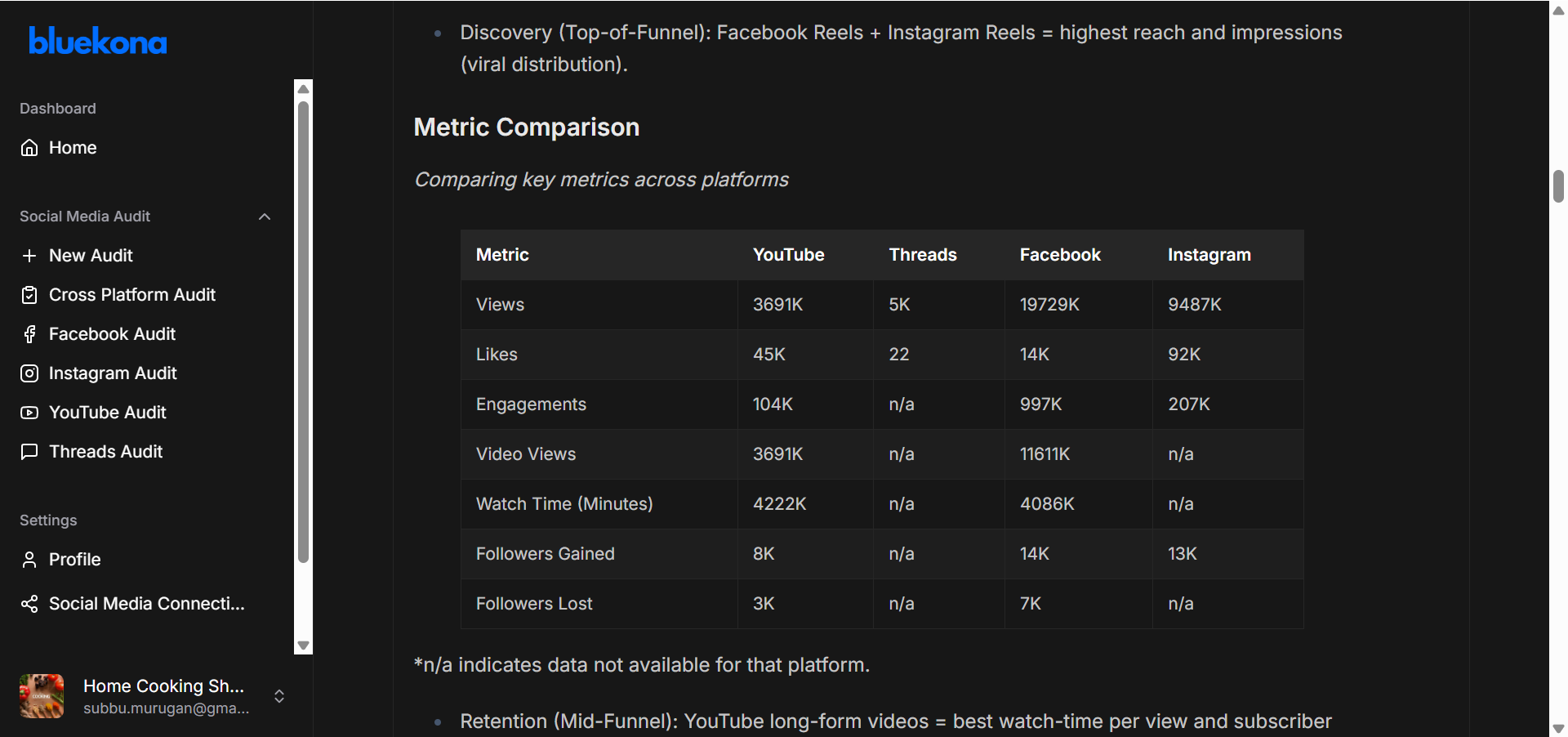Click the subbu.murugan email text
This screenshot has height=737, width=1568.
166,708
